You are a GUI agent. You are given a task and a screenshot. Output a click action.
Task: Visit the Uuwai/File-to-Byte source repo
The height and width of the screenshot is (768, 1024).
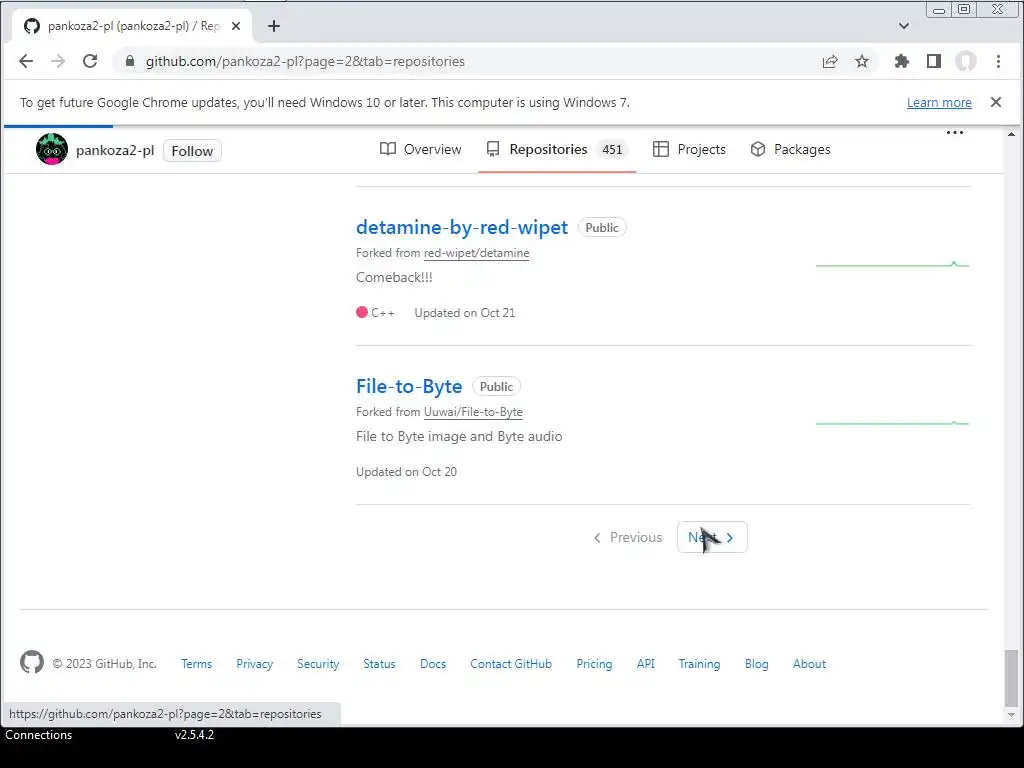click(473, 412)
